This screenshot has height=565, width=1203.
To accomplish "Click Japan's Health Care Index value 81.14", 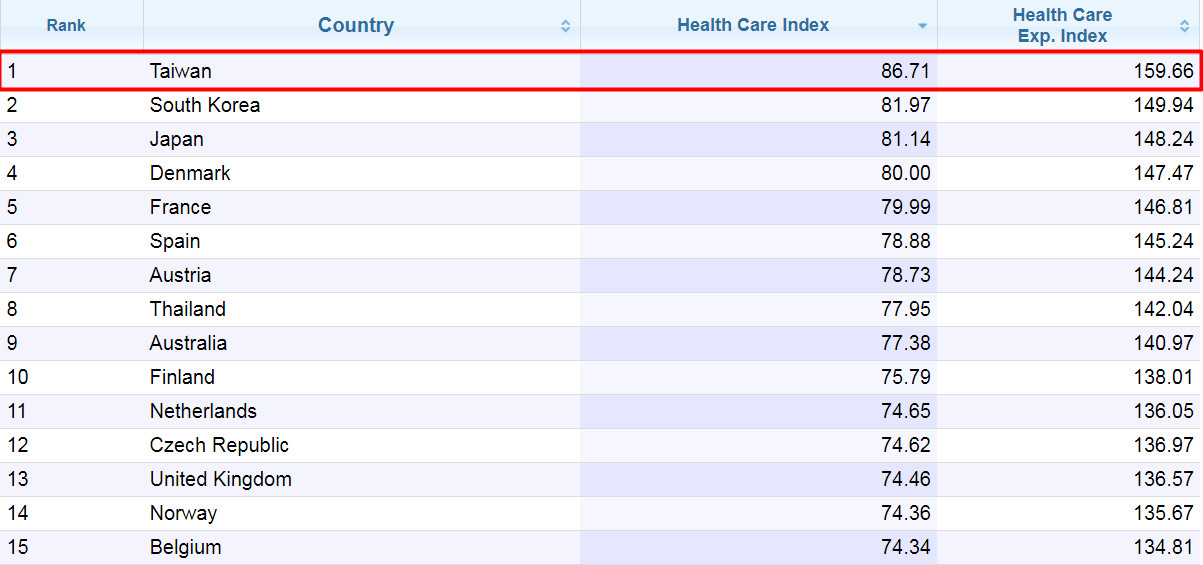I will pos(903,139).
